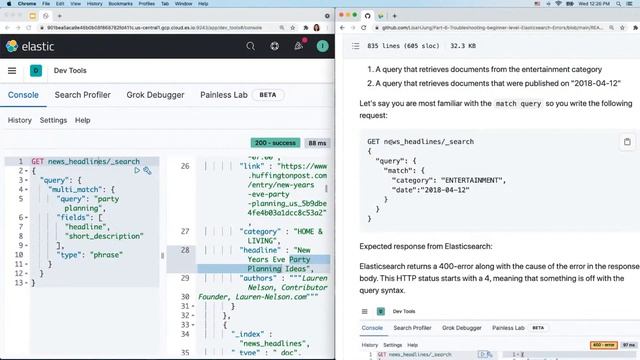Go back in the right browser window

click(x=342, y=28)
